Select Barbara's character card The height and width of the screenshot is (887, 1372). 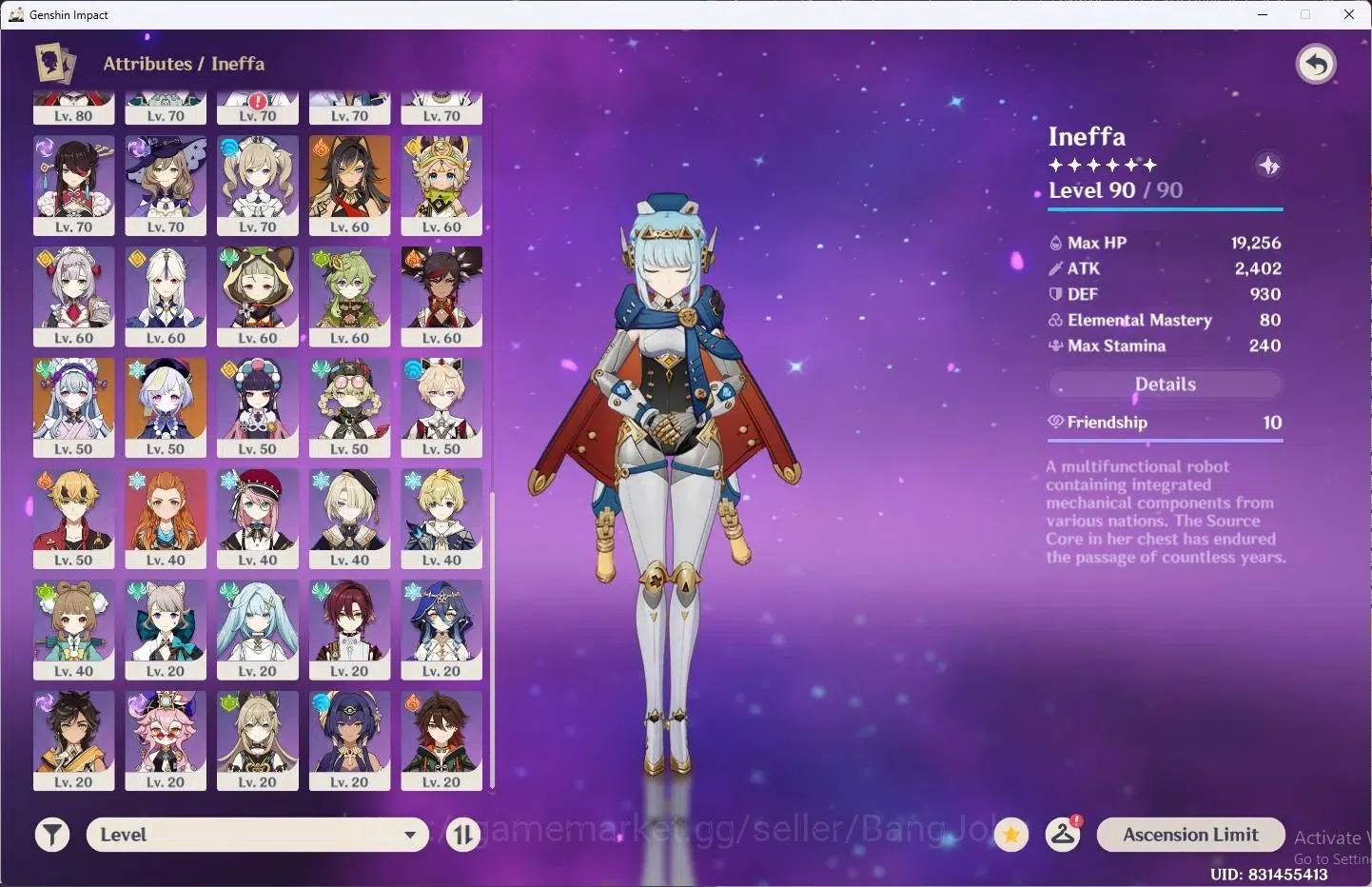point(258,186)
